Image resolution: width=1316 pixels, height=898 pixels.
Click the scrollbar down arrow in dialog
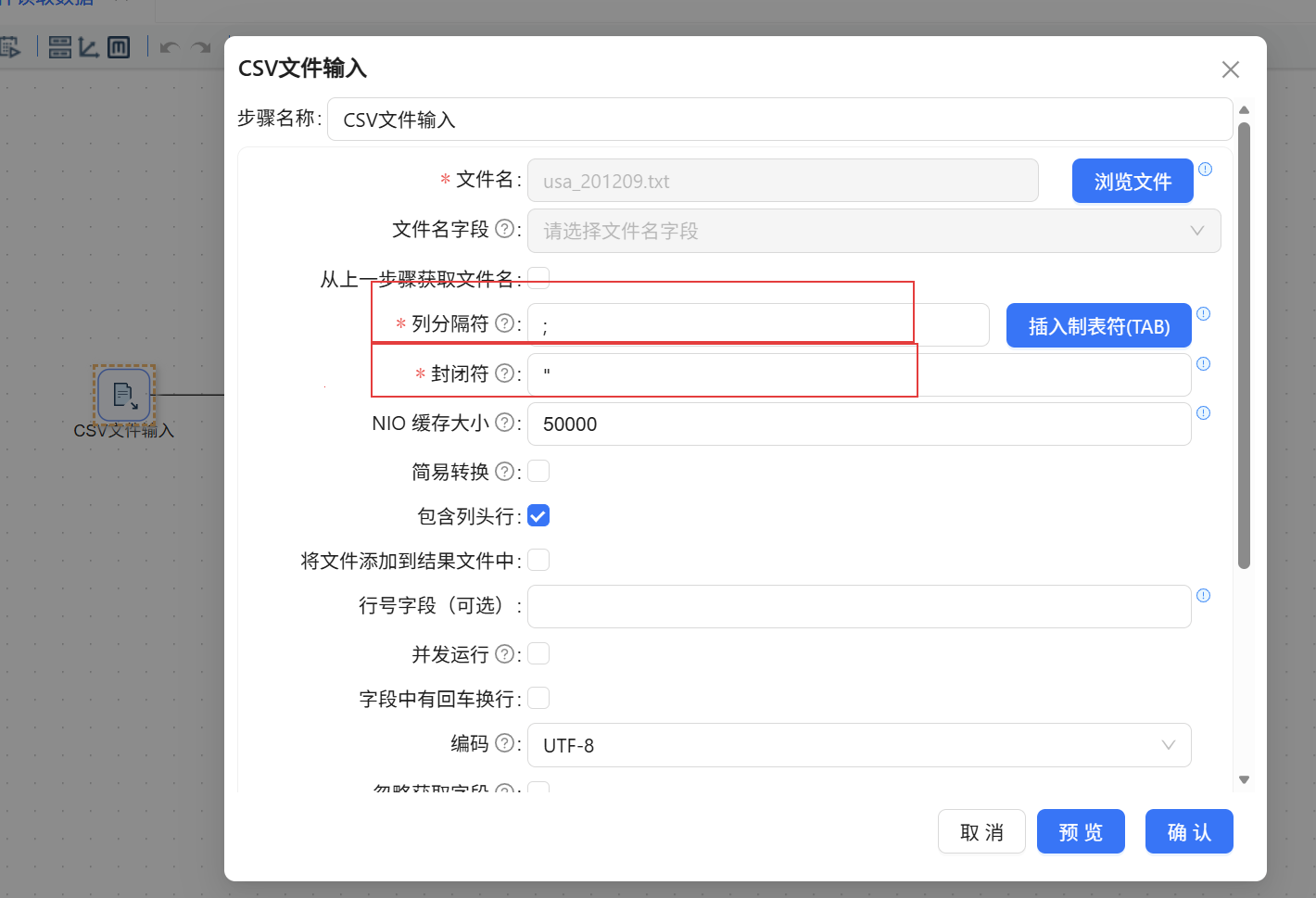pyautogui.click(x=1245, y=780)
